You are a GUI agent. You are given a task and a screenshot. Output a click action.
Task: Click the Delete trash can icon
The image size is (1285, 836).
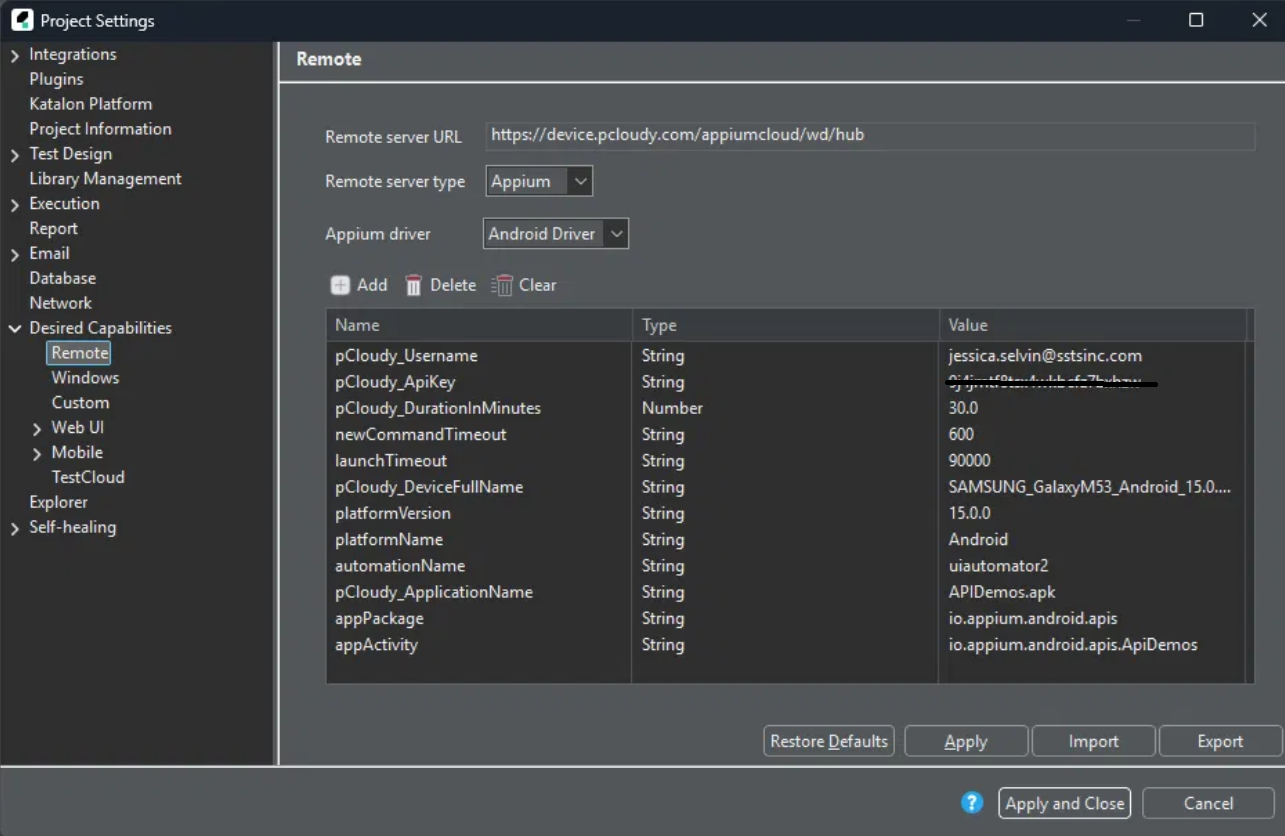[x=413, y=285]
